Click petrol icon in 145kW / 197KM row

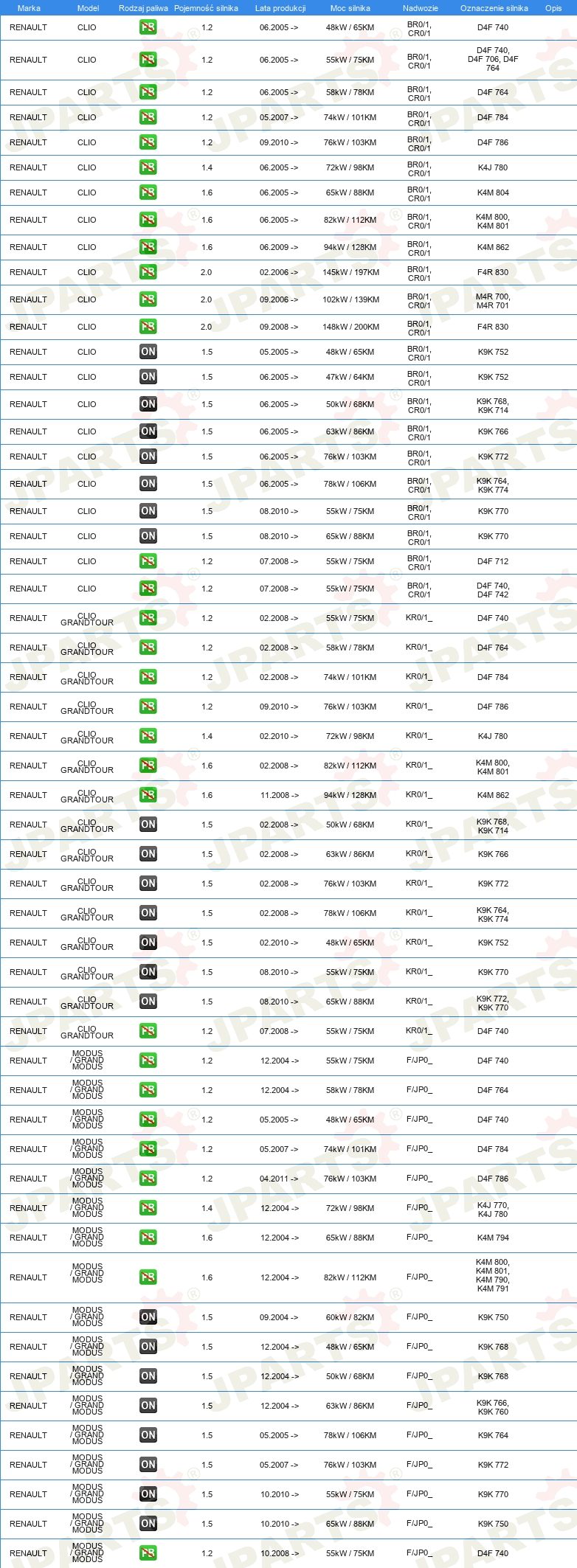pos(148,272)
